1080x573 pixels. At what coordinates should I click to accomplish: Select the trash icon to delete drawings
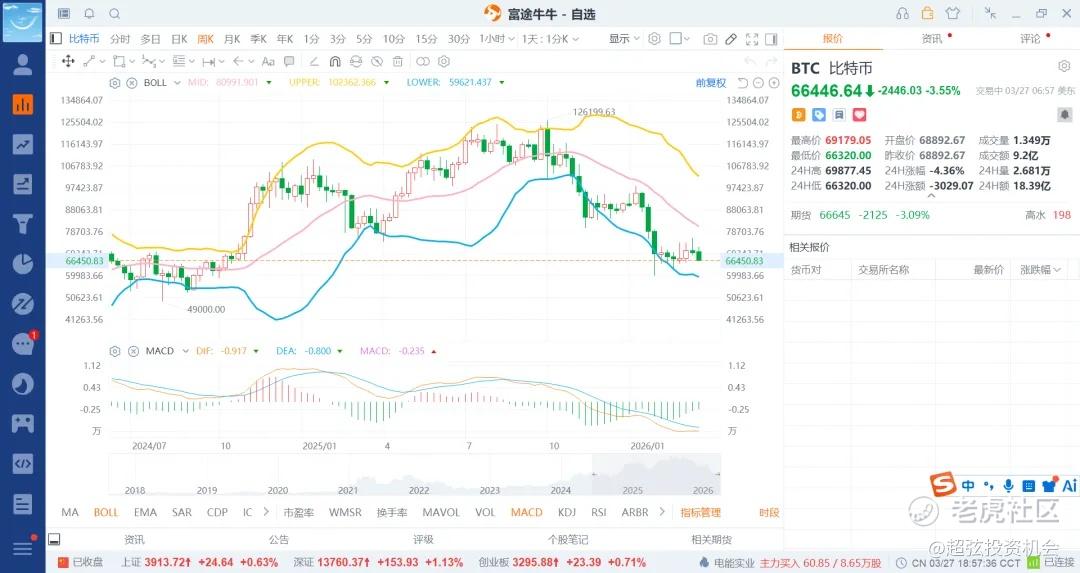pos(397,61)
